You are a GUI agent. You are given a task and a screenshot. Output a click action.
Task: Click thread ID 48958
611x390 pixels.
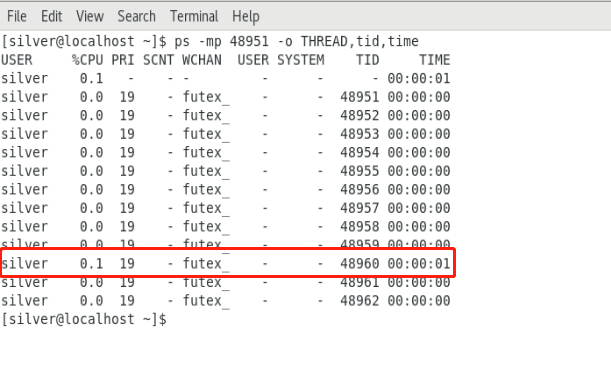pyautogui.click(x=360, y=227)
